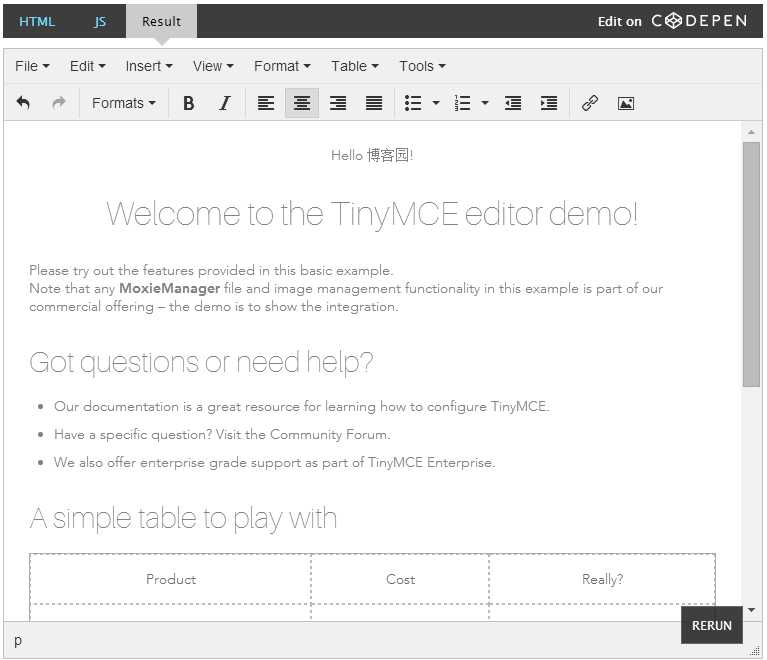Image resolution: width=767 pixels, height=660 pixels.
Task: Toggle Bold formatting
Action: click(188, 103)
